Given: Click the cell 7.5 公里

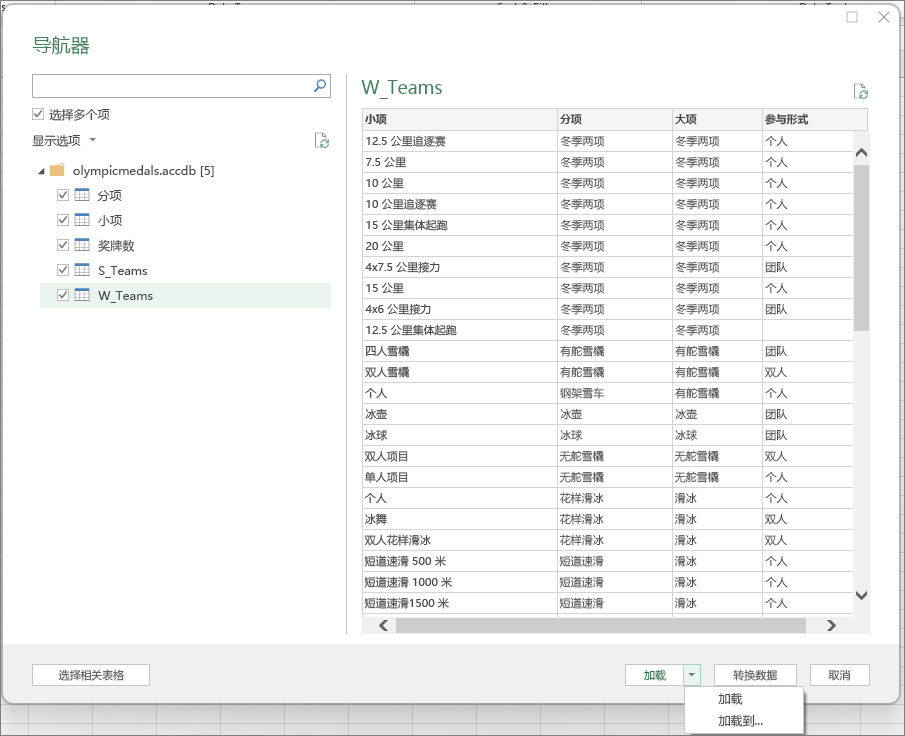Looking at the screenshot, I should (459, 162).
